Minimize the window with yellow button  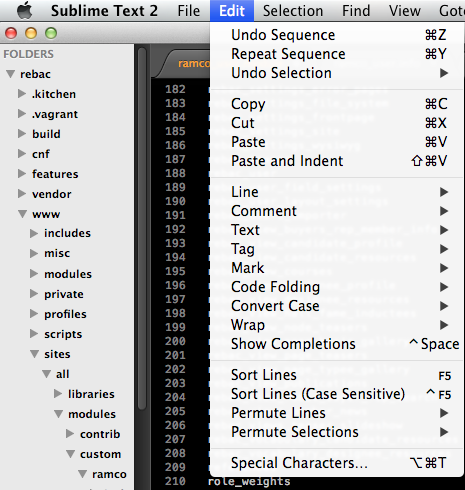pyautogui.click(x=31, y=33)
